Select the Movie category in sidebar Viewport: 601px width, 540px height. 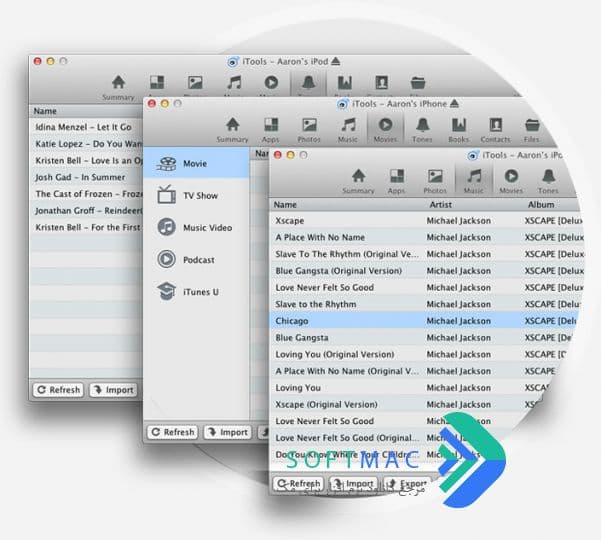tap(196, 164)
